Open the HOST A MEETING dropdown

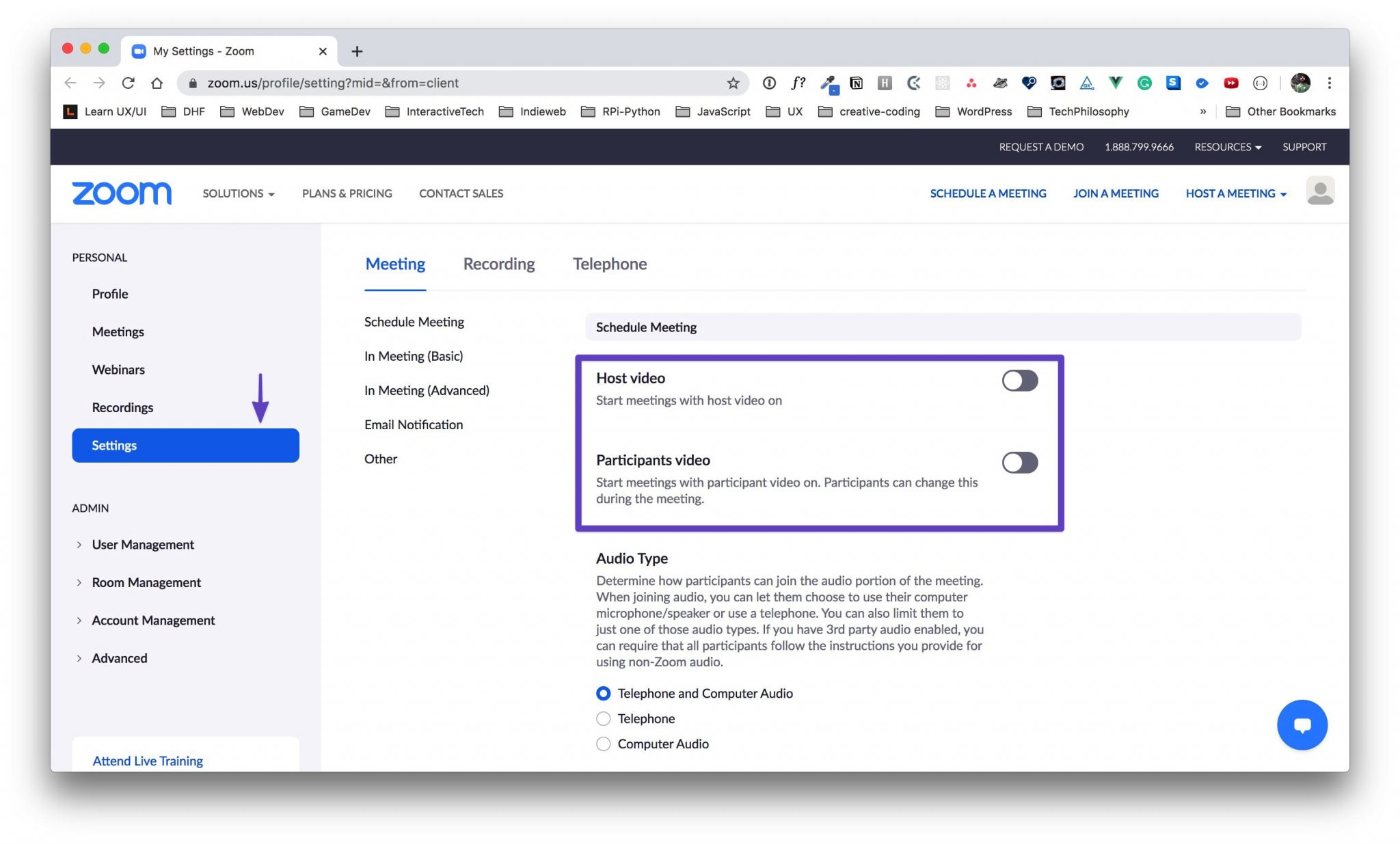[1235, 193]
